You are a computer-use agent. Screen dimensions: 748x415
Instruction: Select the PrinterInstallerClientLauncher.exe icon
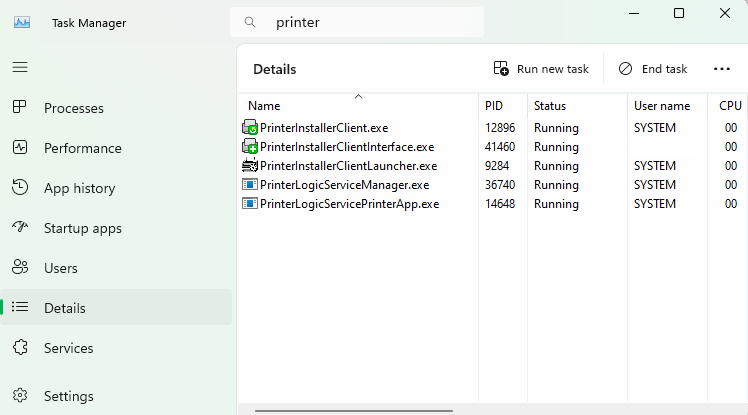[x=250, y=166]
